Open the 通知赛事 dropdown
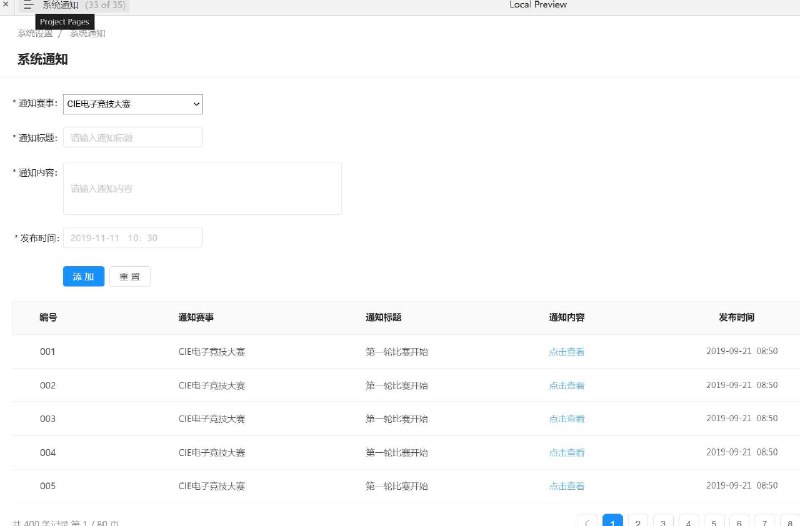The image size is (800, 526). (133, 104)
